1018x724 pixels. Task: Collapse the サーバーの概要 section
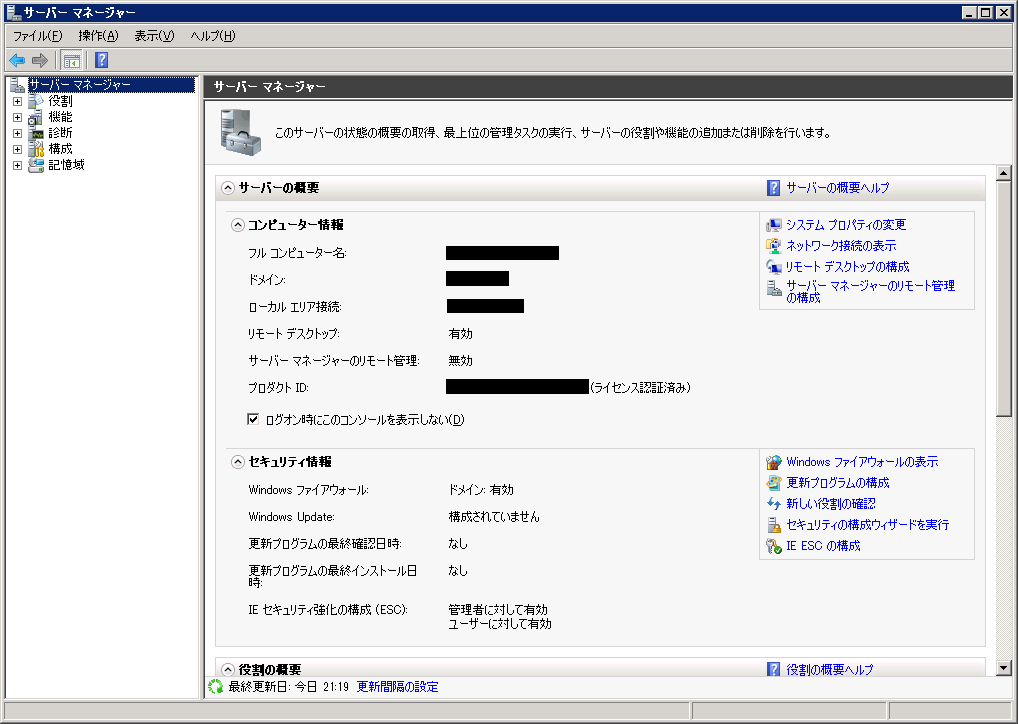pos(228,188)
